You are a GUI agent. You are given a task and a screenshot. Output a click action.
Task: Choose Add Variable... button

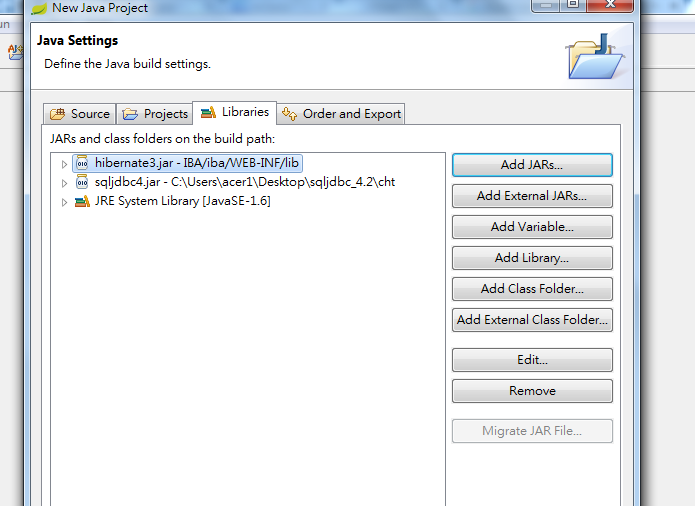[531, 227]
